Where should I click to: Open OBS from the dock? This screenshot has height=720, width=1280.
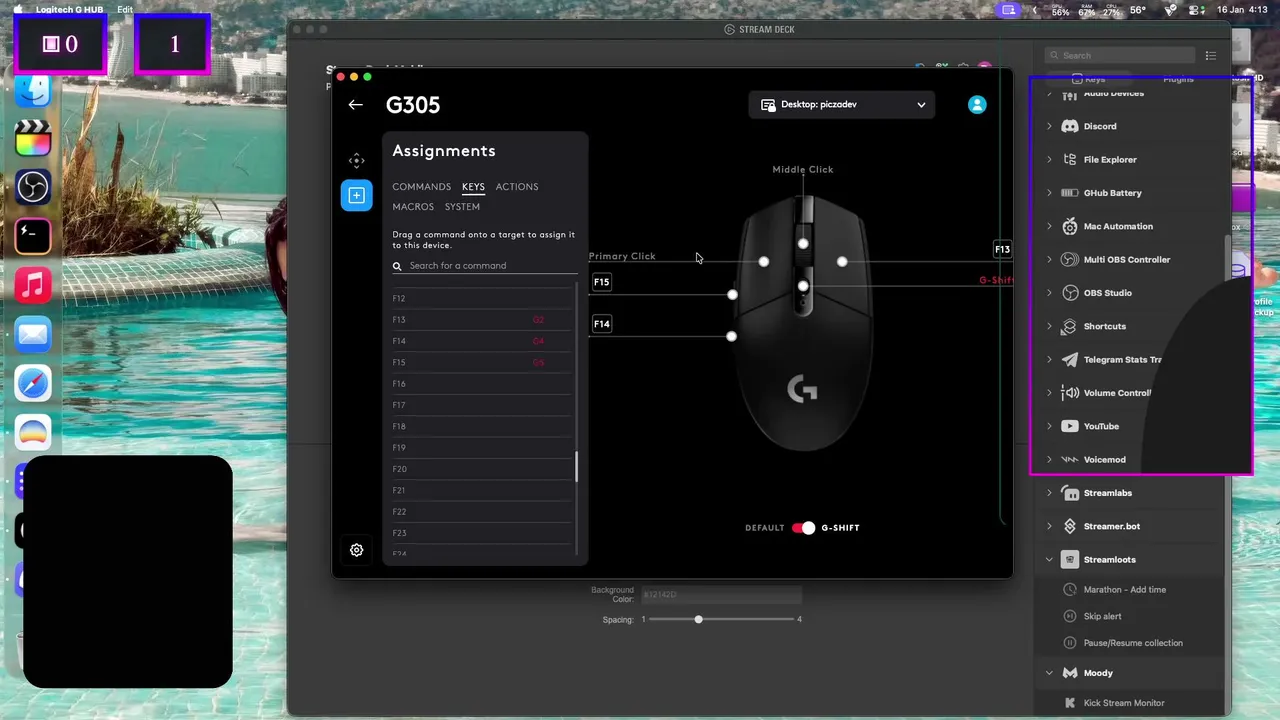click(33, 188)
